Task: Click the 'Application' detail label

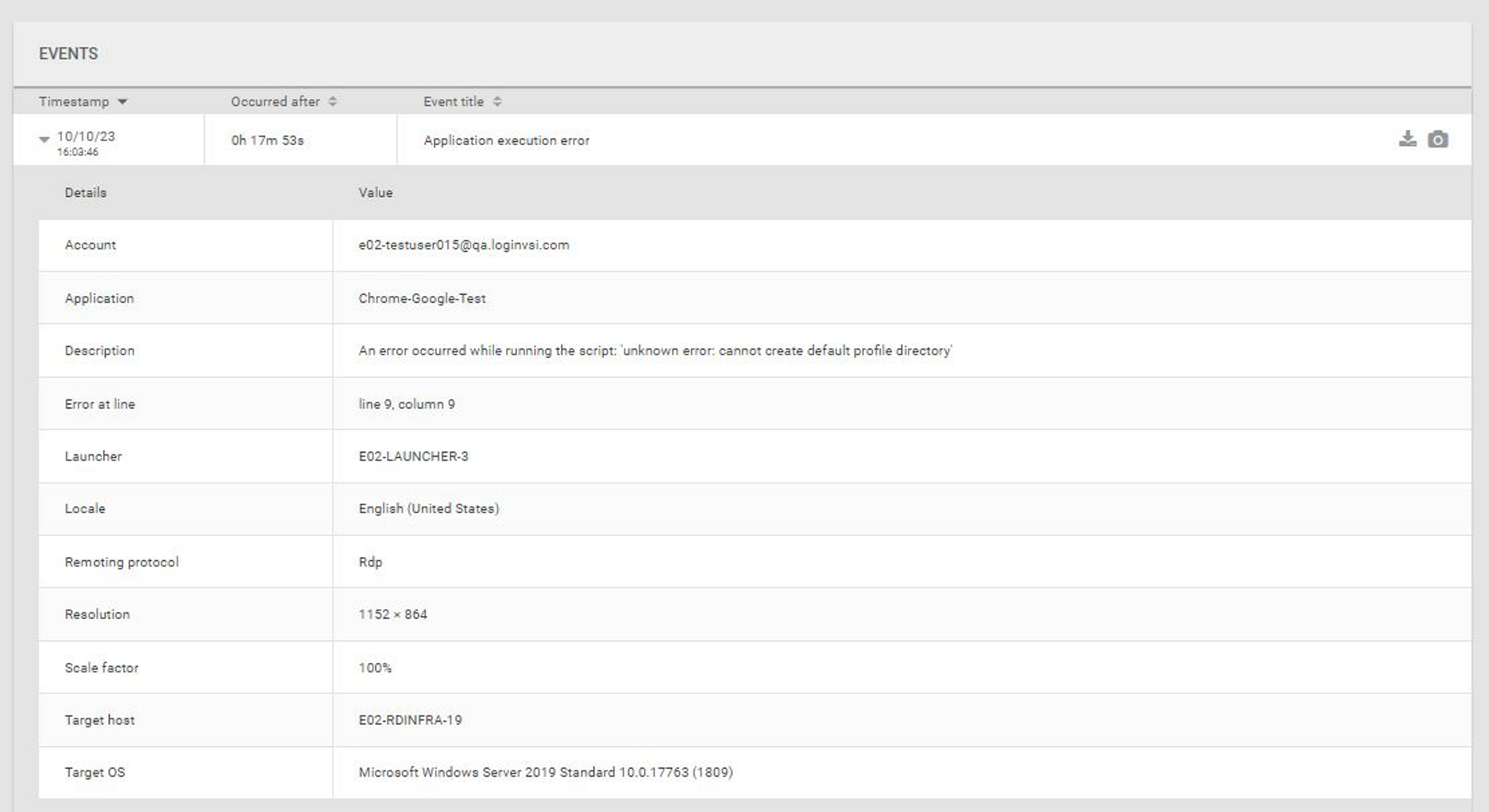Action: [99, 298]
